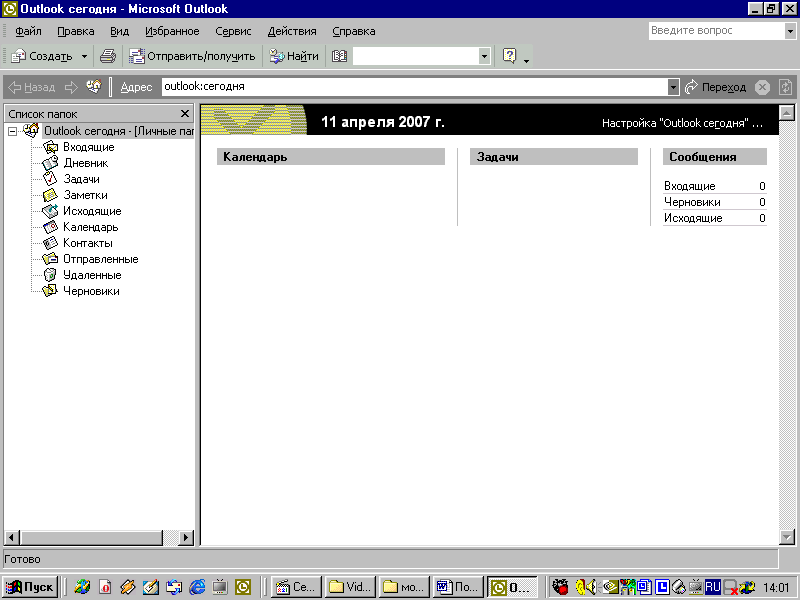Launch Internet Explorer from quick launch
The height and width of the screenshot is (600, 800).
pos(197,587)
